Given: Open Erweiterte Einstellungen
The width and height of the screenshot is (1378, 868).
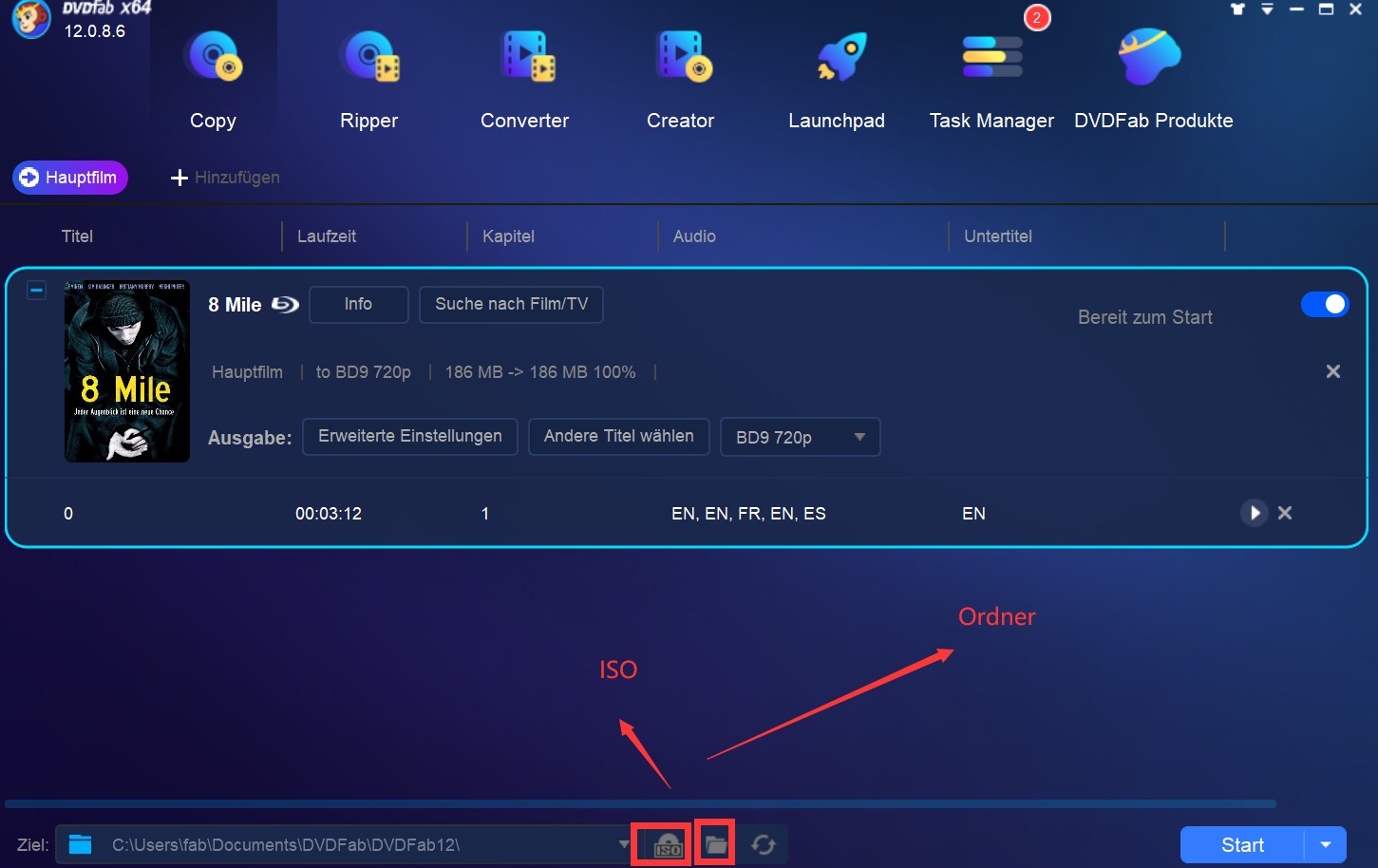Looking at the screenshot, I should (410, 437).
